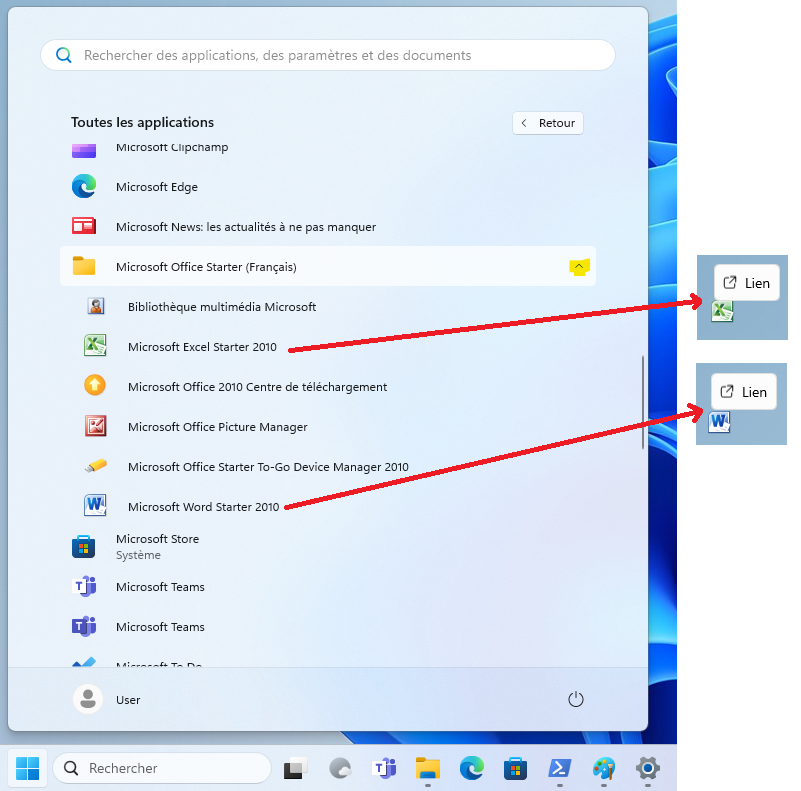Open Bibliothèque multimédia Microsoft icon

point(96,306)
